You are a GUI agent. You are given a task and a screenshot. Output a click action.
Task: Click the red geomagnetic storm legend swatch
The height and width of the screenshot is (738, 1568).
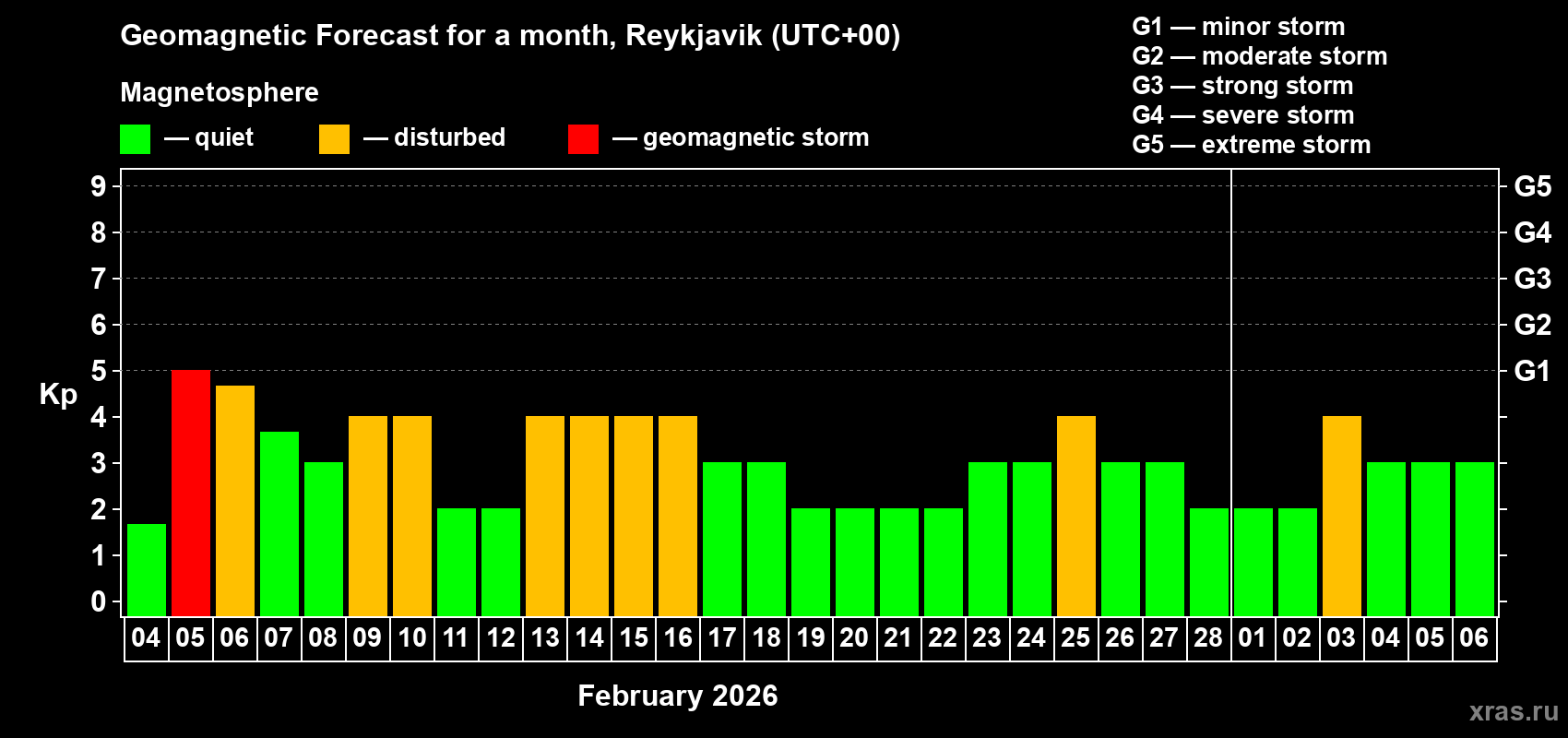tap(583, 139)
